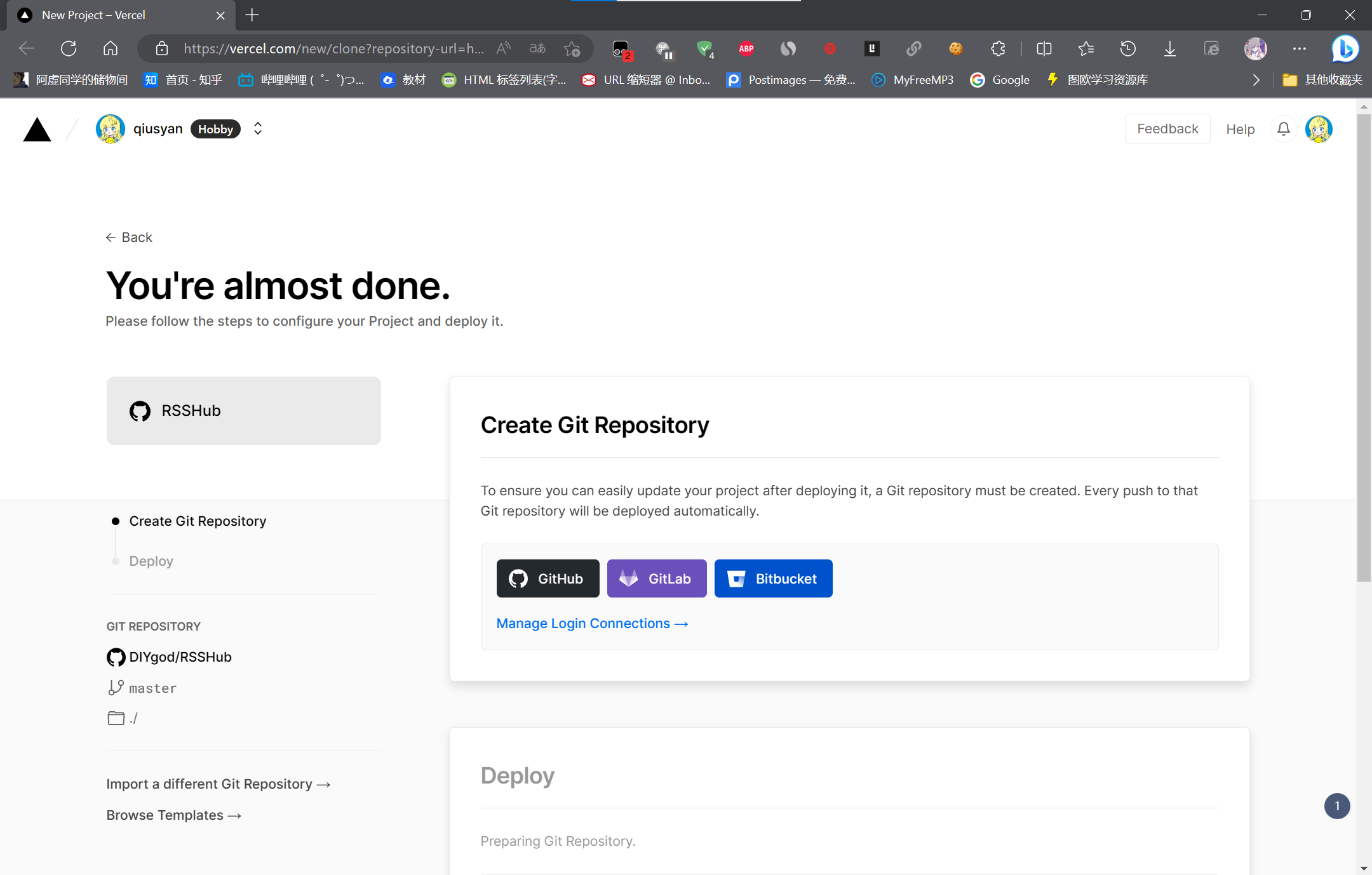The image size is (1372, 875).
Task: Open Manage Login Connections link
Action: 592,624
